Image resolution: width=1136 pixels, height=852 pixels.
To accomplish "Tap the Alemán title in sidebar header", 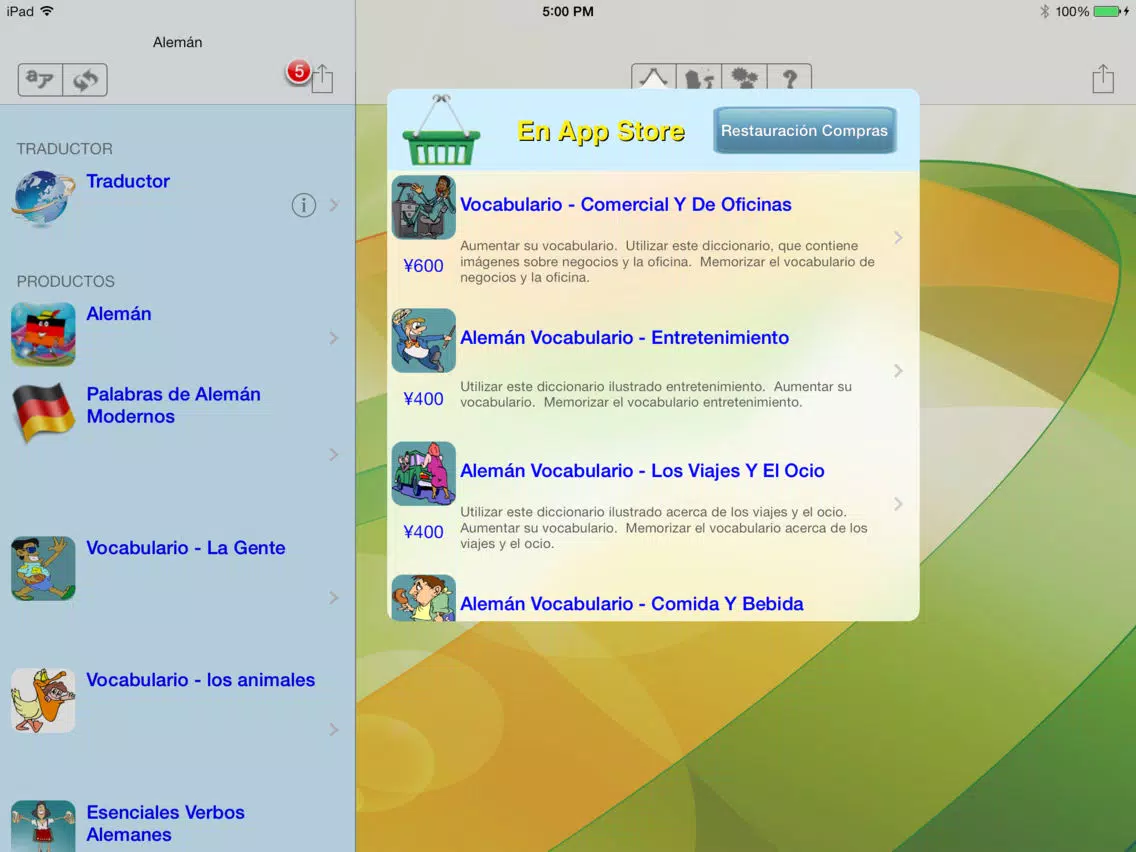I will (x=178, y=42).
